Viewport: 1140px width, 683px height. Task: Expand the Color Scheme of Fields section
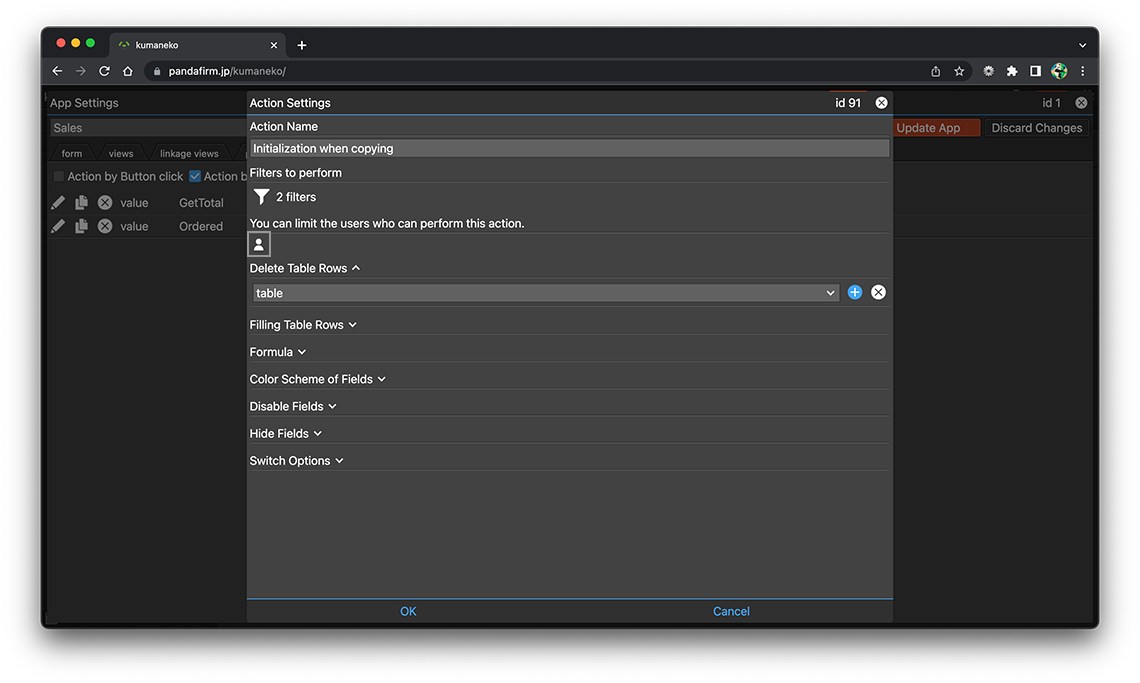[x=317, y=379]
